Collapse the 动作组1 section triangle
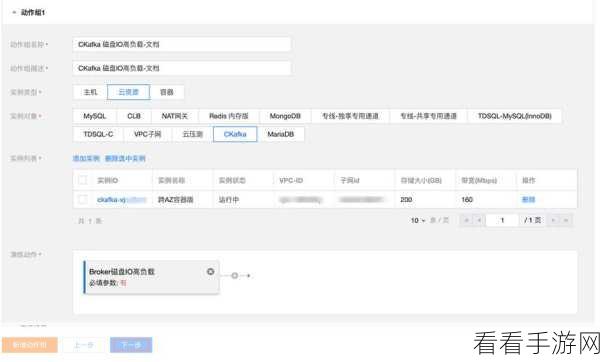Image resolution: width=600 pixels, height=362 pixels. point(14,13)
